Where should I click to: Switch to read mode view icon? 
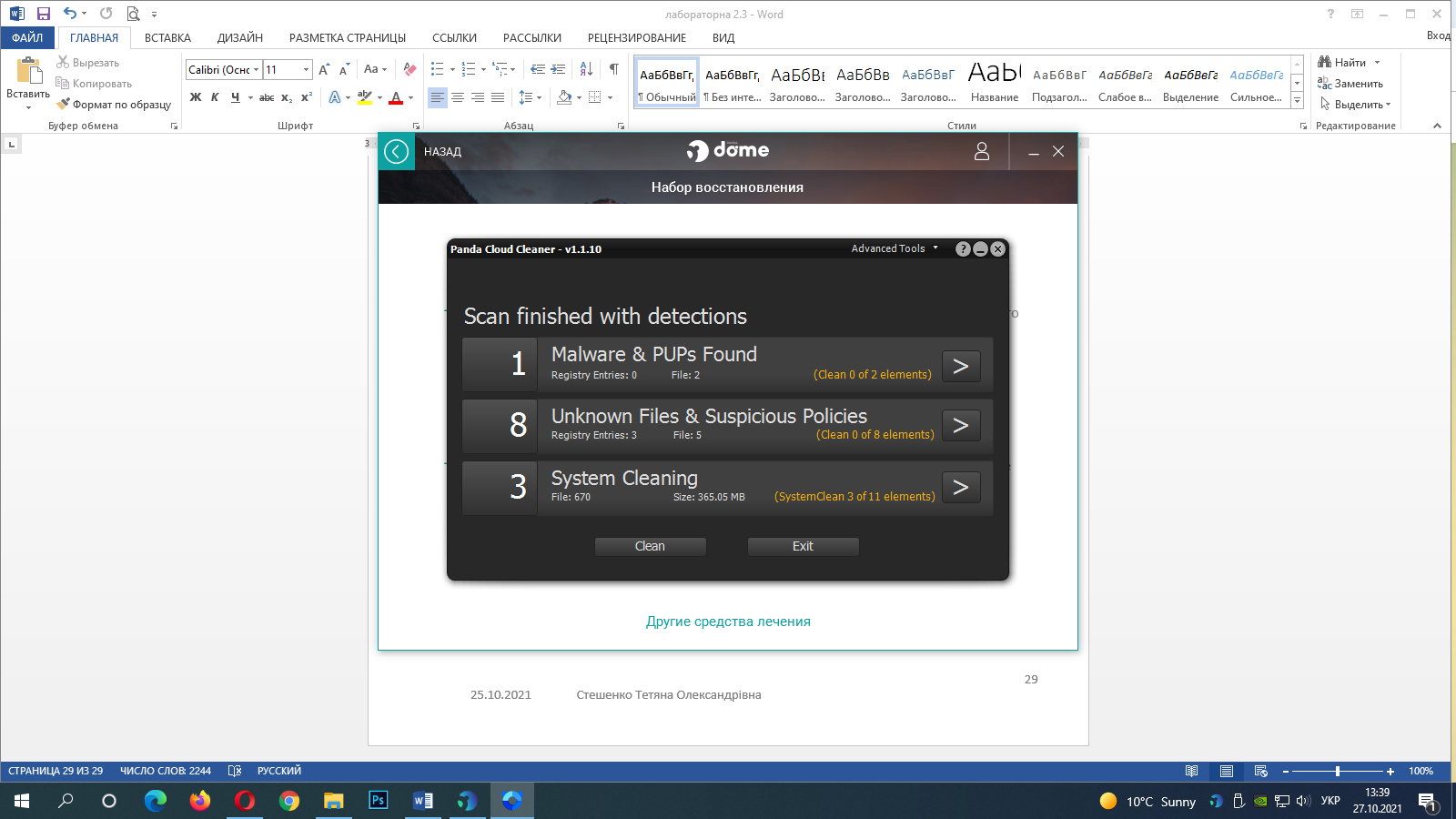click(1192, 772)
